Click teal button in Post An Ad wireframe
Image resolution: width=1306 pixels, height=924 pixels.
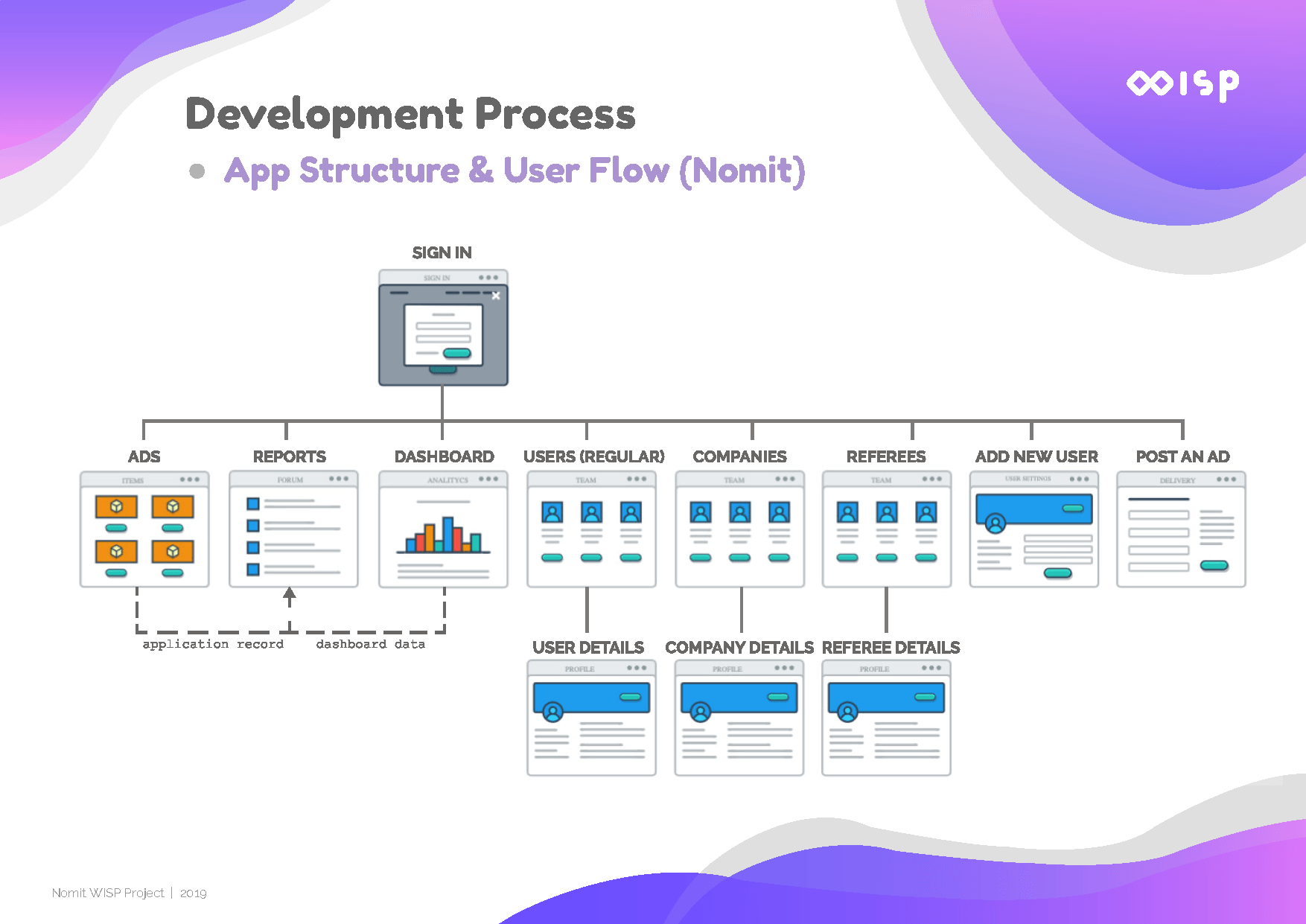1214,566
